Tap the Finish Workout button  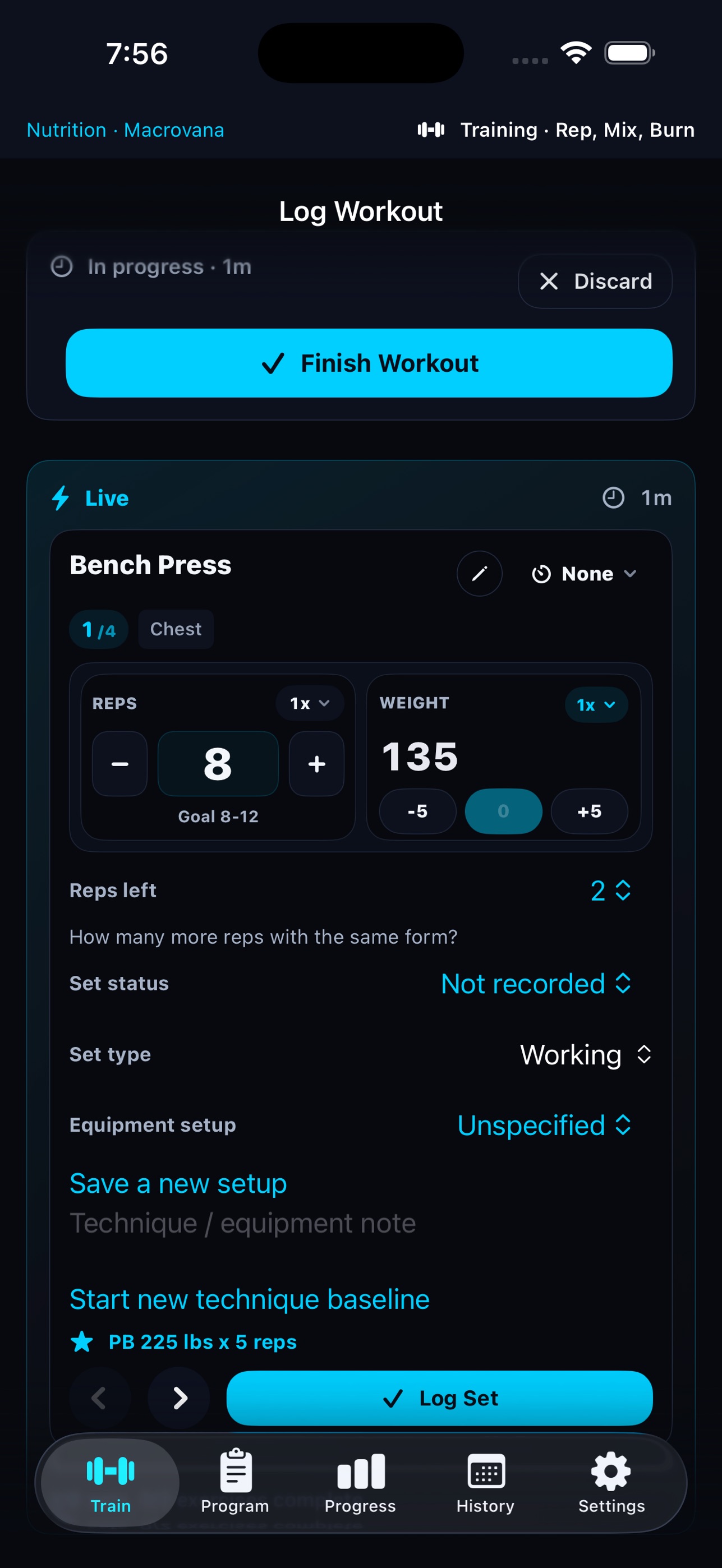point(369,363)
